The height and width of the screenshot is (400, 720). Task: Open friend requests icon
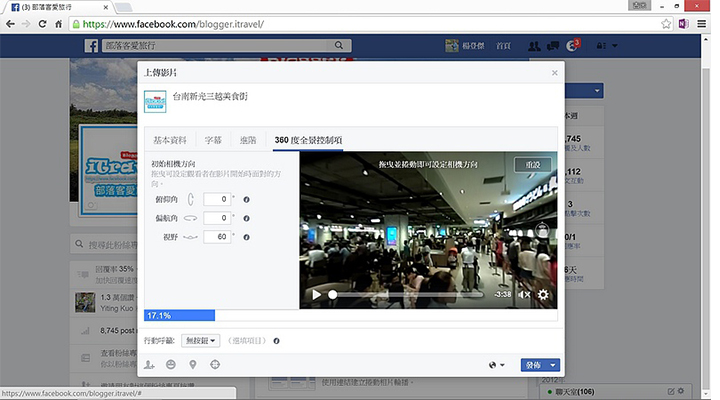[534, 45]
